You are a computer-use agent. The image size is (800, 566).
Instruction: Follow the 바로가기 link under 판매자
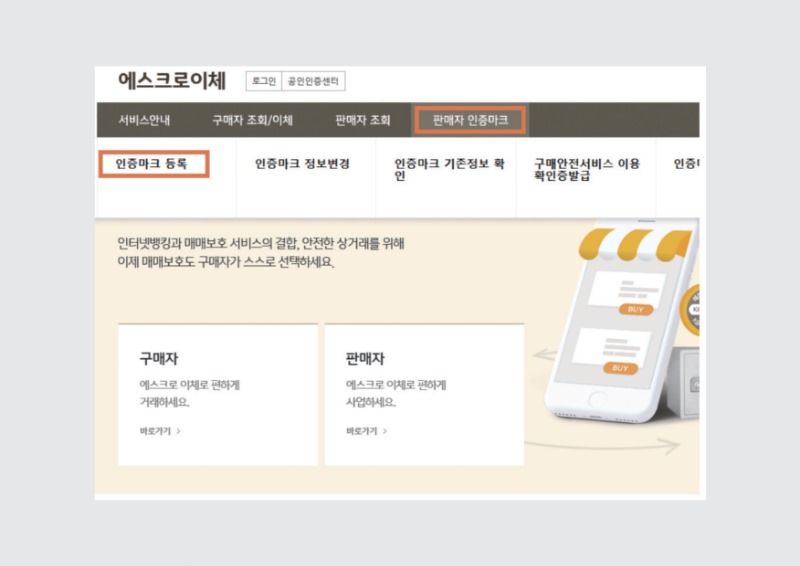(366, 431)
